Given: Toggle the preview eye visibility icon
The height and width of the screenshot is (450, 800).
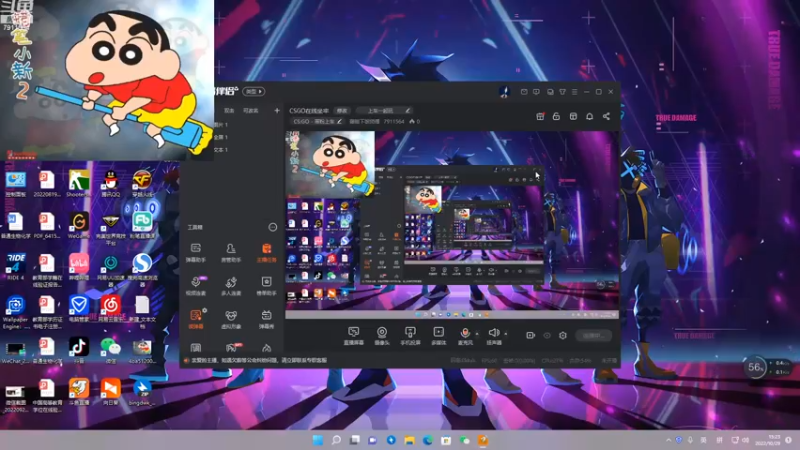Looking at the screenshot, I should point(547,335).
